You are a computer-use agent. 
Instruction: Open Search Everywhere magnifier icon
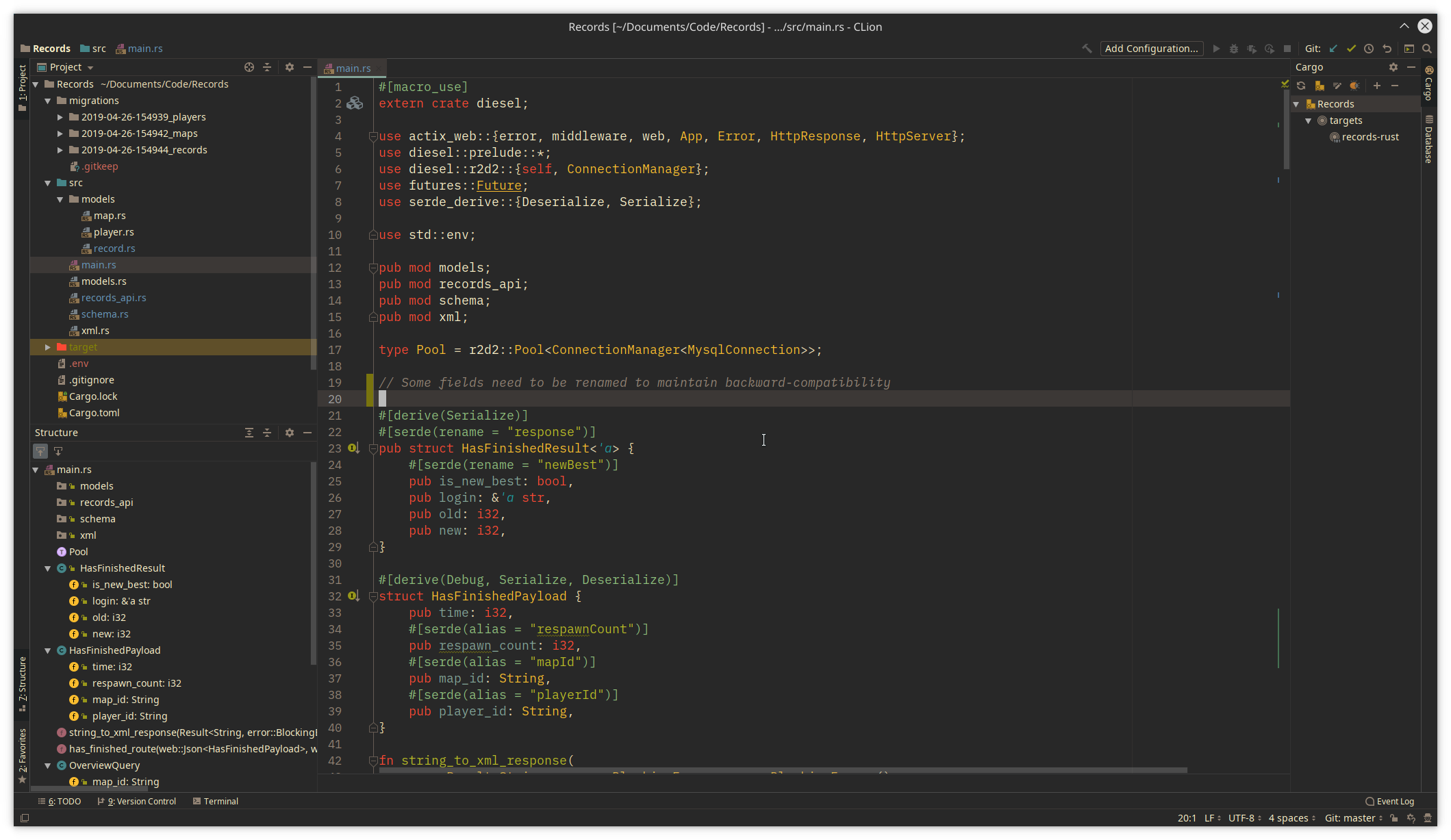(1427, 49)
